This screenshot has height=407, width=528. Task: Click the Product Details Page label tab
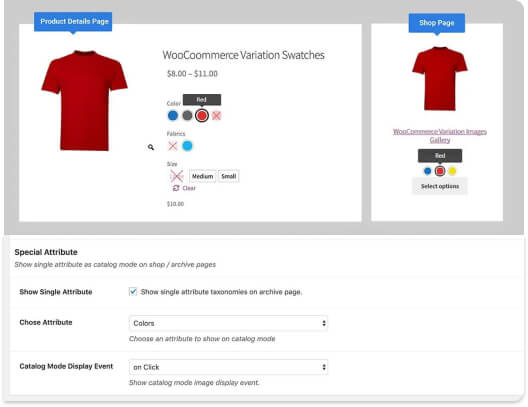click(x=73, y=22)
